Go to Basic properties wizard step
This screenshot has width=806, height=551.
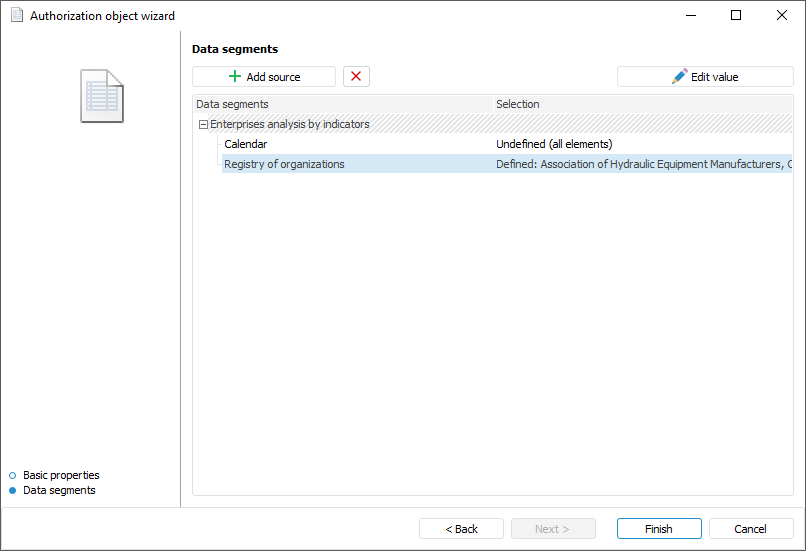[x=61, y=475]
